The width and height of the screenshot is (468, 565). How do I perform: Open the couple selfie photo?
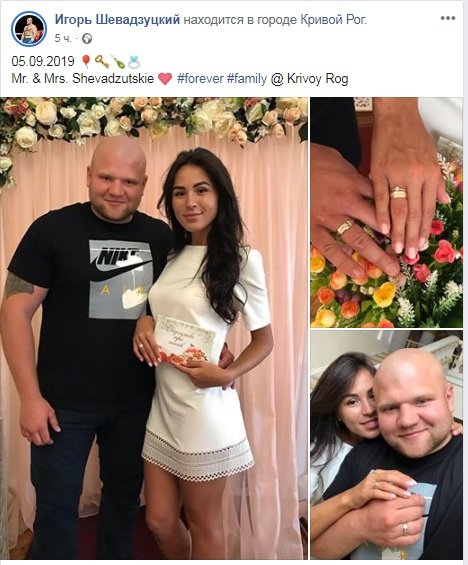387,445
